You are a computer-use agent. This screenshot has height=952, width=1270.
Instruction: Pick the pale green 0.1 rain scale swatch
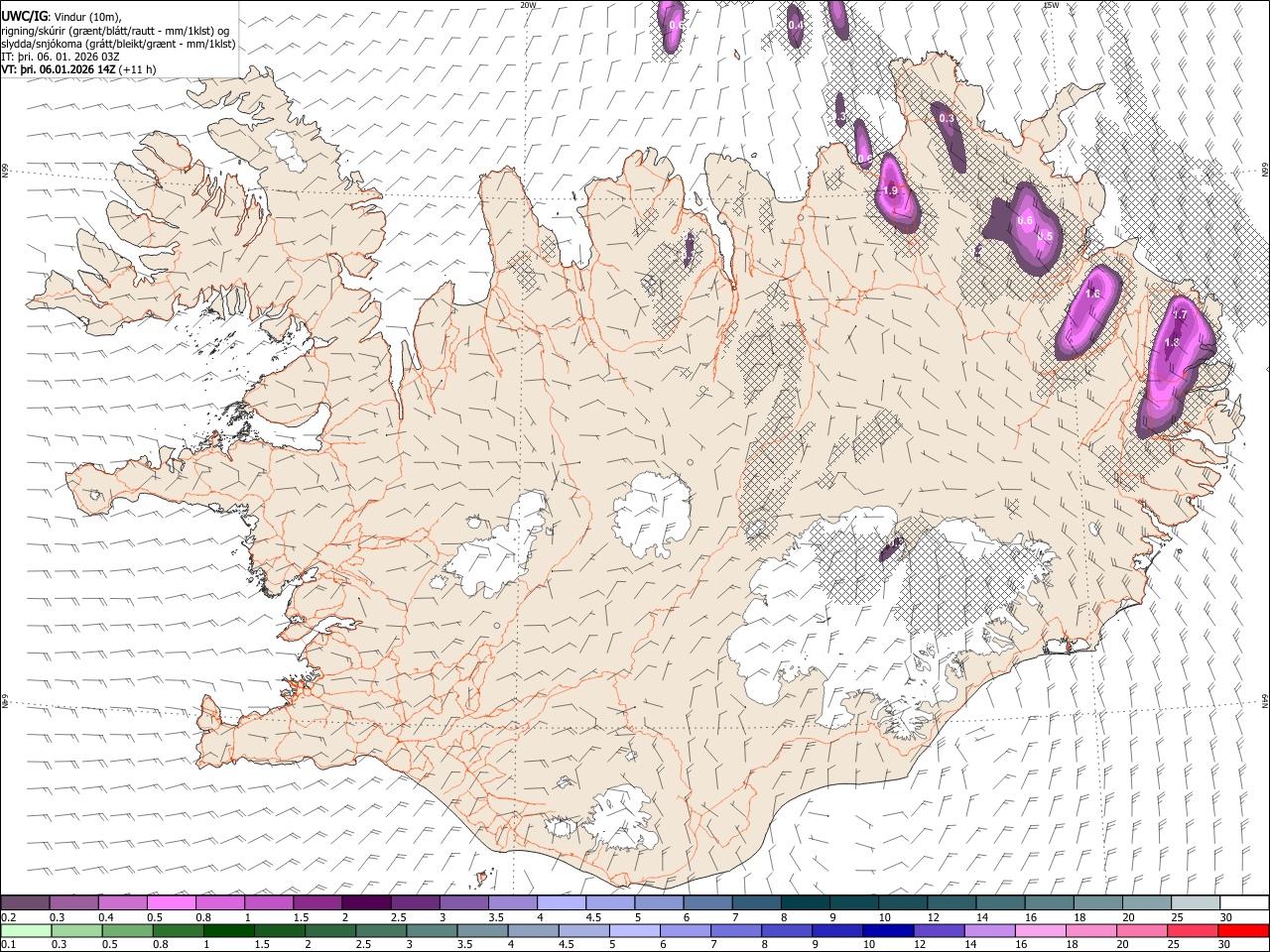click(26, 930)
